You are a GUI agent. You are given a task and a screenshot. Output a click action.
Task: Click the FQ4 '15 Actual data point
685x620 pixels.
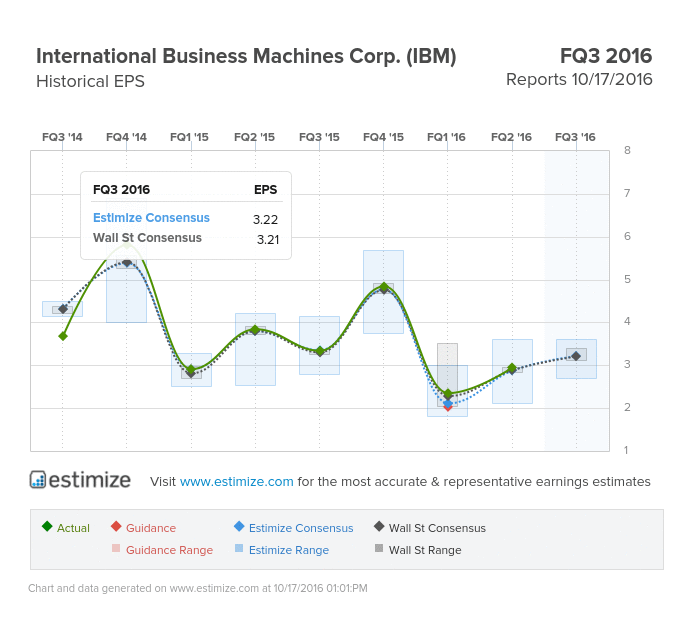click(384, 287)
